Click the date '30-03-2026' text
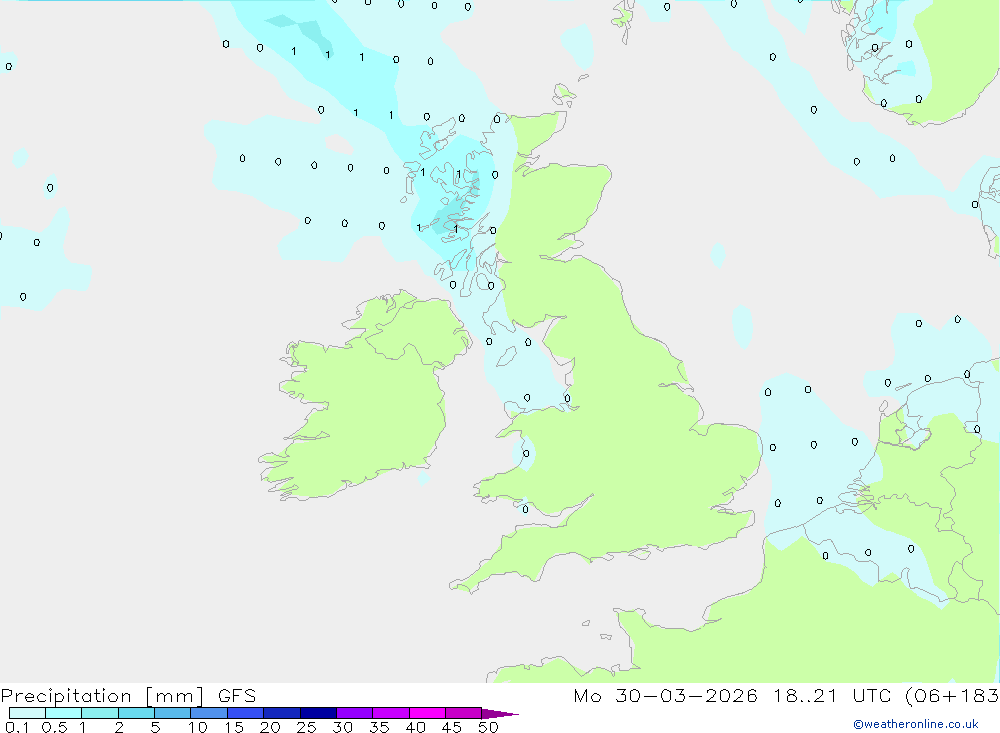Viewport: 1000px width, 733px height. (686, 695)
